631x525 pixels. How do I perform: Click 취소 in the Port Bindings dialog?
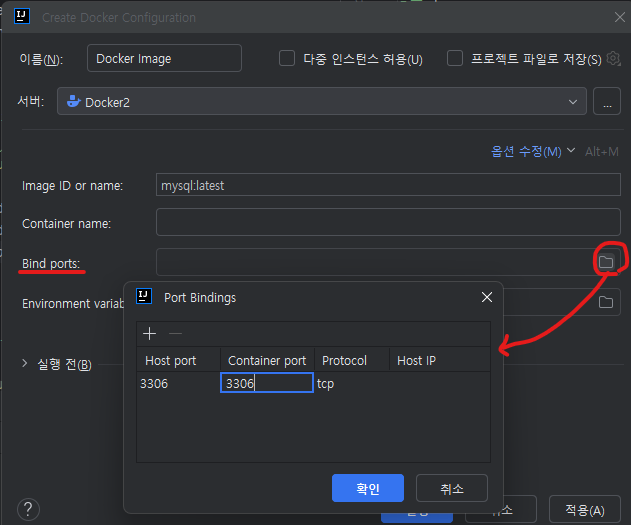tap(452, 488)
